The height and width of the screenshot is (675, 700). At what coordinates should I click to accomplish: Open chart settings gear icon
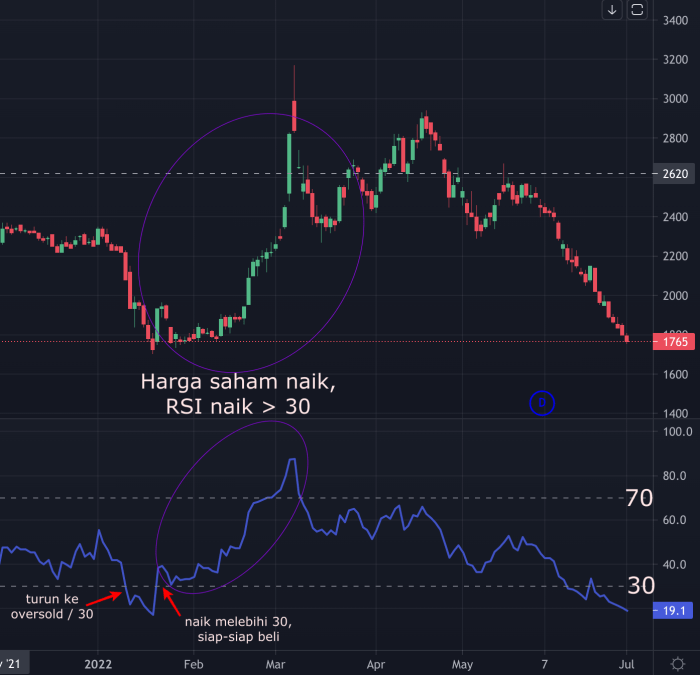coord(678,664)
